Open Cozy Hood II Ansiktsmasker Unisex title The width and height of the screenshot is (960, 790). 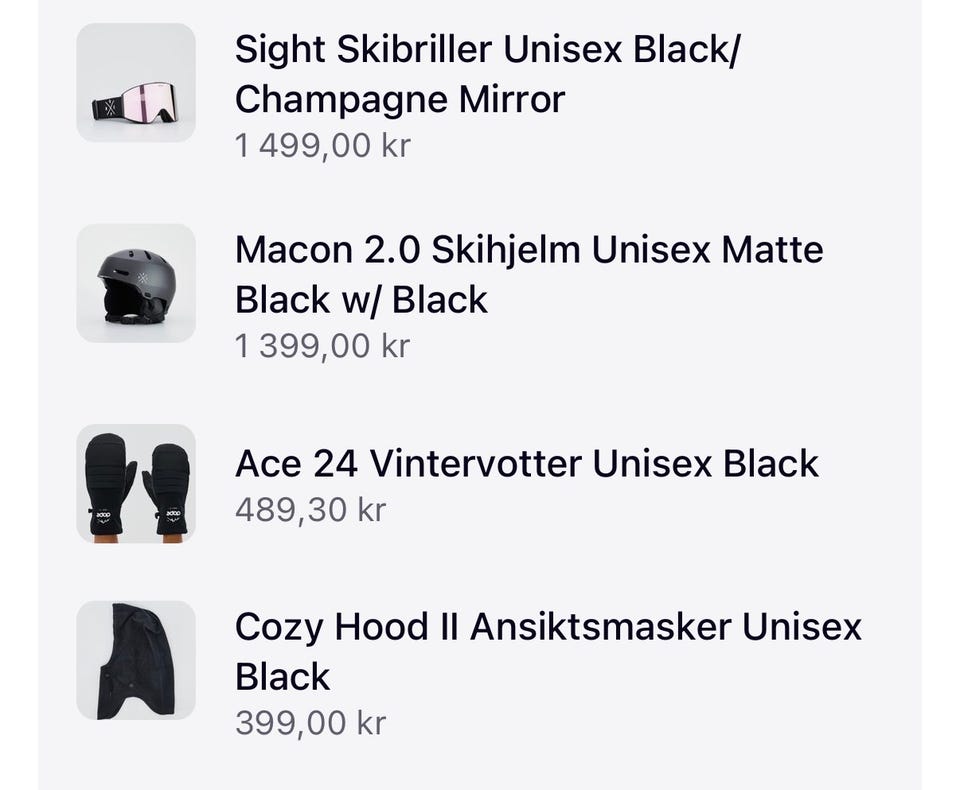pos(548,627)
